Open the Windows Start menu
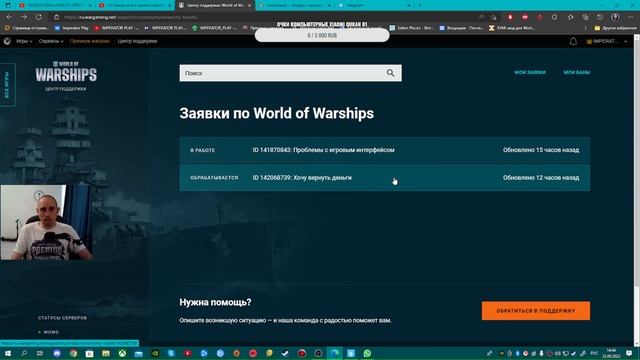Viewport: 640px width, 360px height. (8, 353)
